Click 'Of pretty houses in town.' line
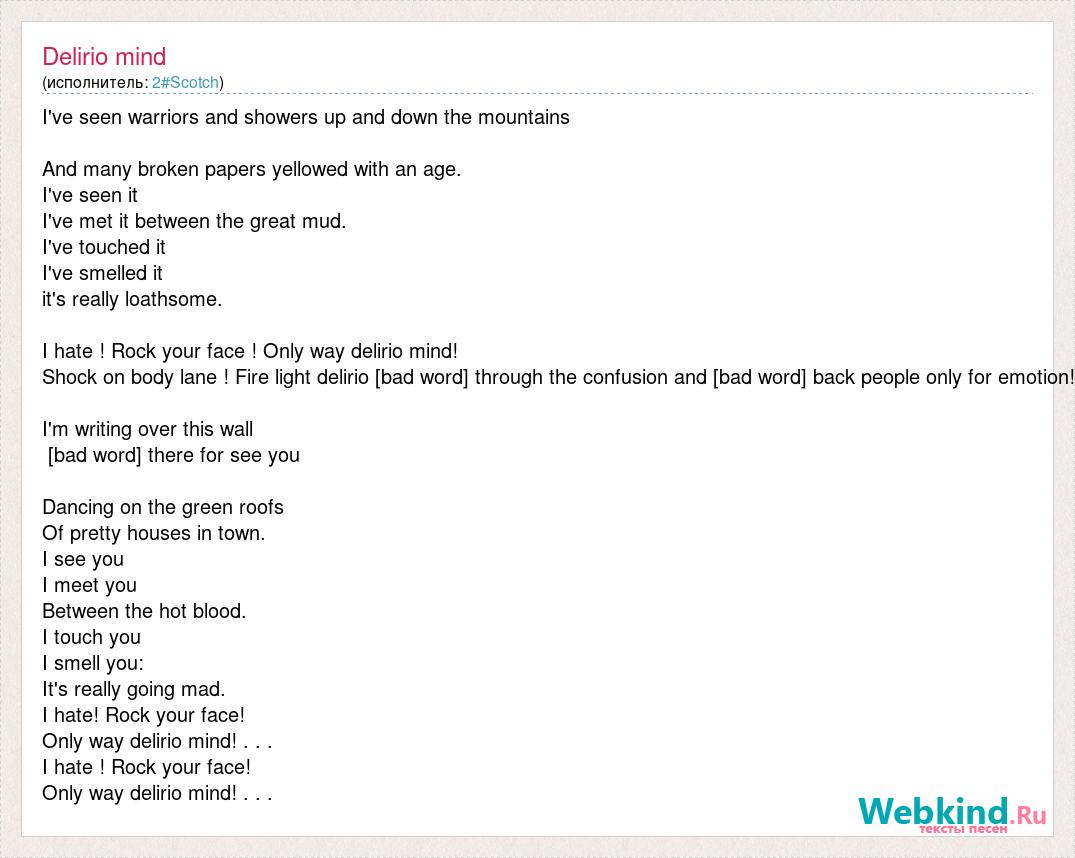 (x=154, y=534)
